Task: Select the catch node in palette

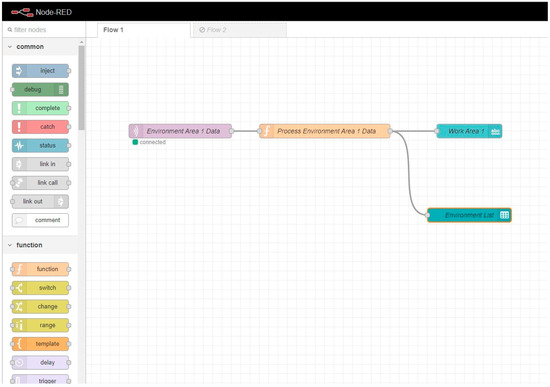Action: coord(40,127)
